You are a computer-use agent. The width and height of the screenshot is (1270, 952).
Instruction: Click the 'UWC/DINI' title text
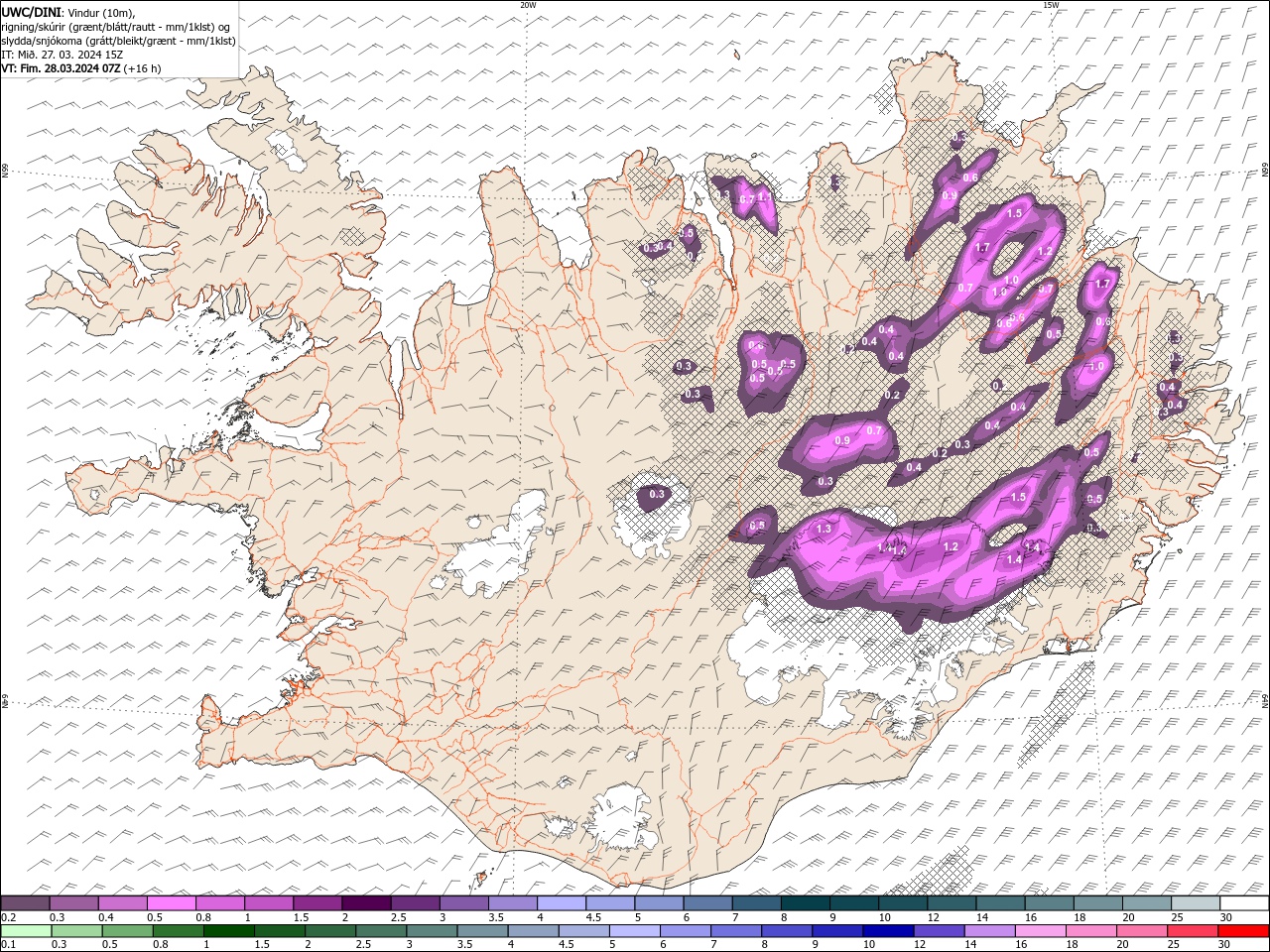coord(31,12)
